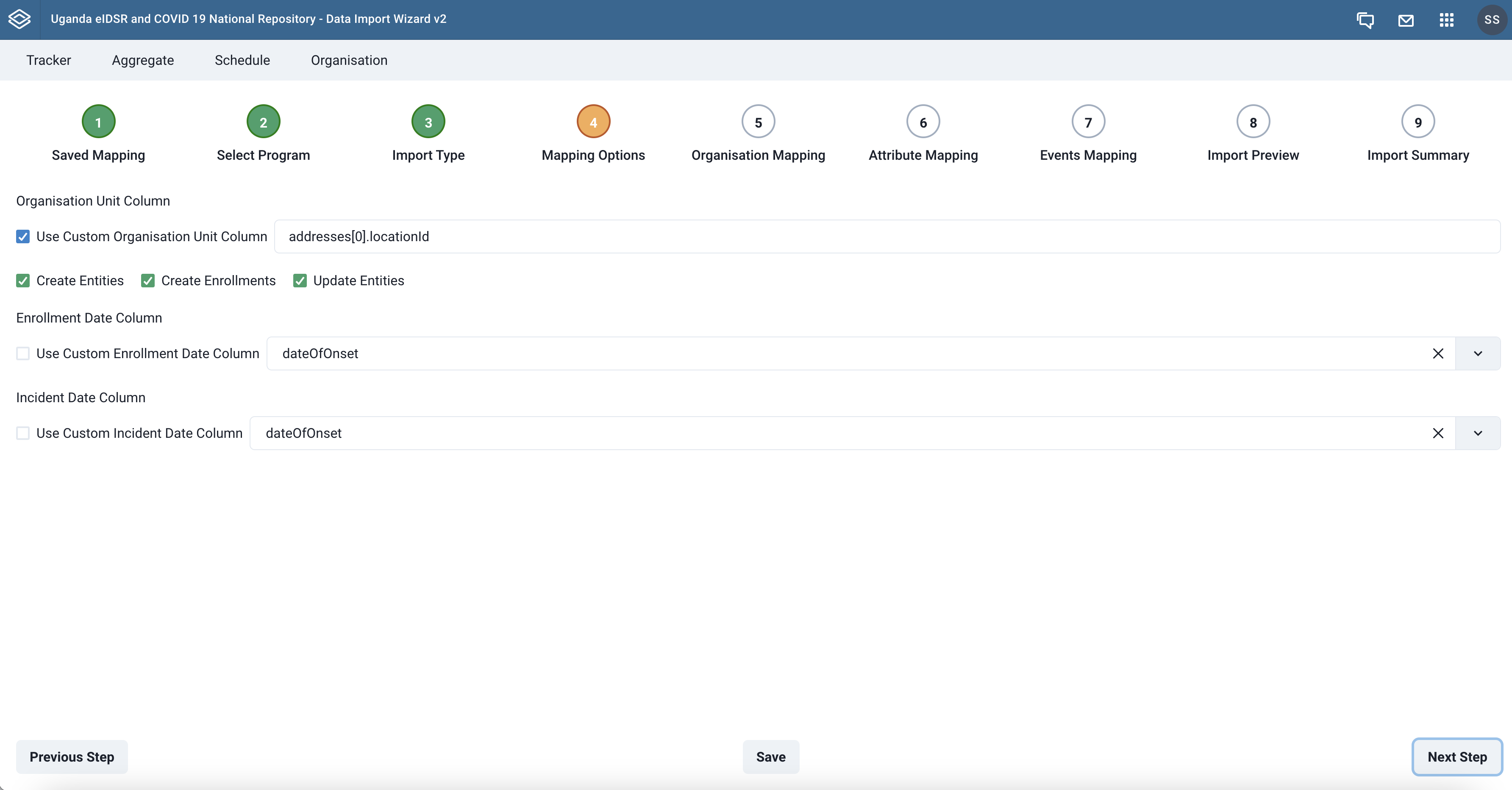Click the Previous Step button
This screenshot has width=1512, height=790.
[x=71, y=757]
